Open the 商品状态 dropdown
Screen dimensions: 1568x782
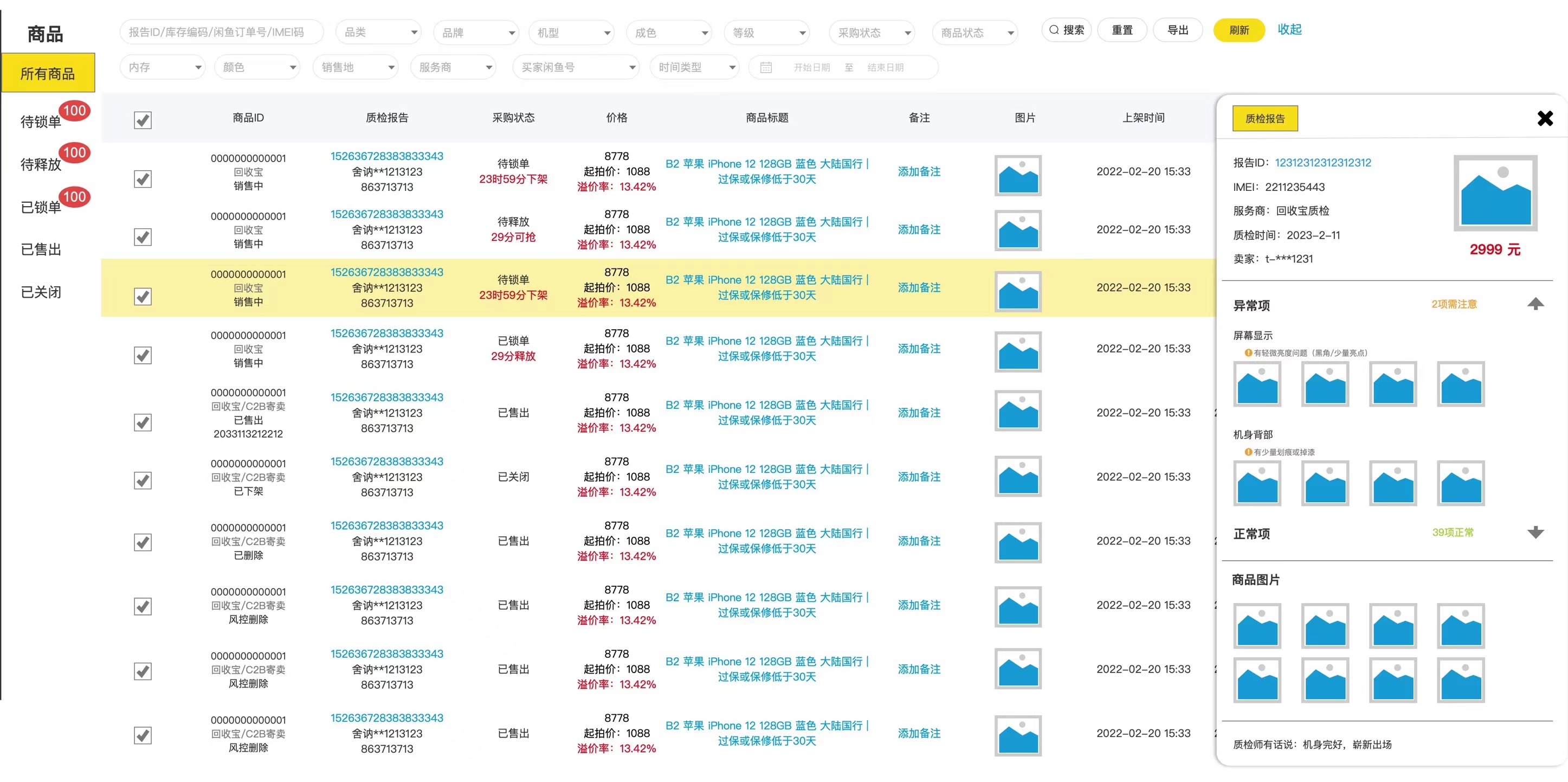click(975, 33)
